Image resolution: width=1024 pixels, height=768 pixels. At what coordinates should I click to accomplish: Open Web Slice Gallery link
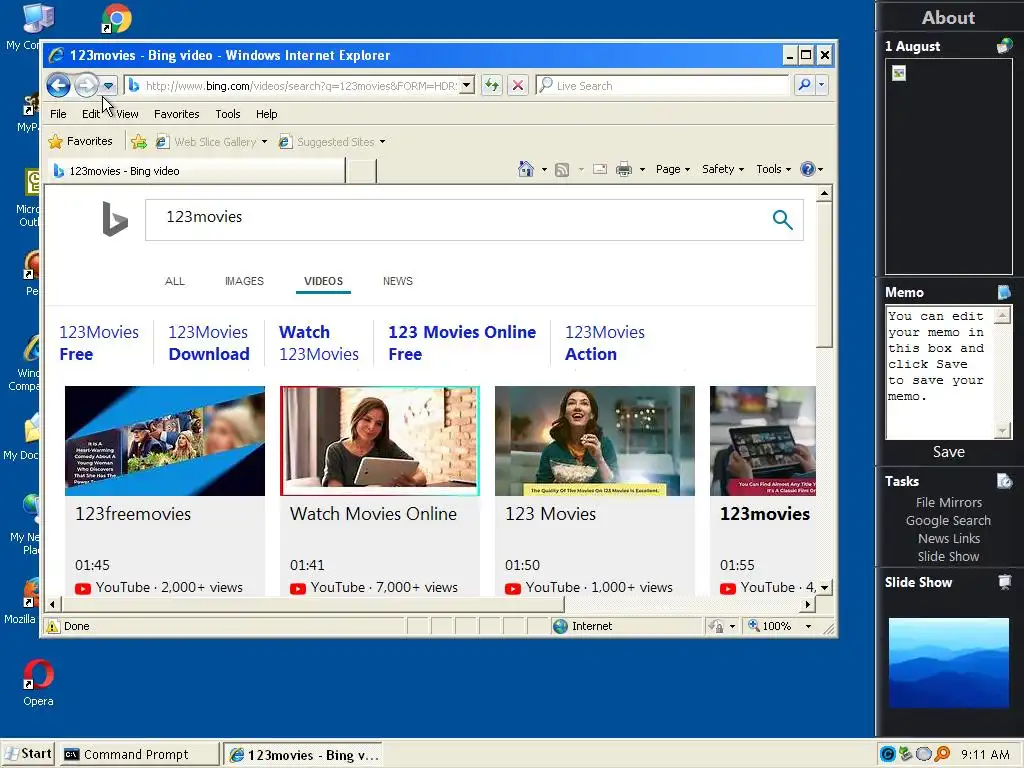point(206,142)
